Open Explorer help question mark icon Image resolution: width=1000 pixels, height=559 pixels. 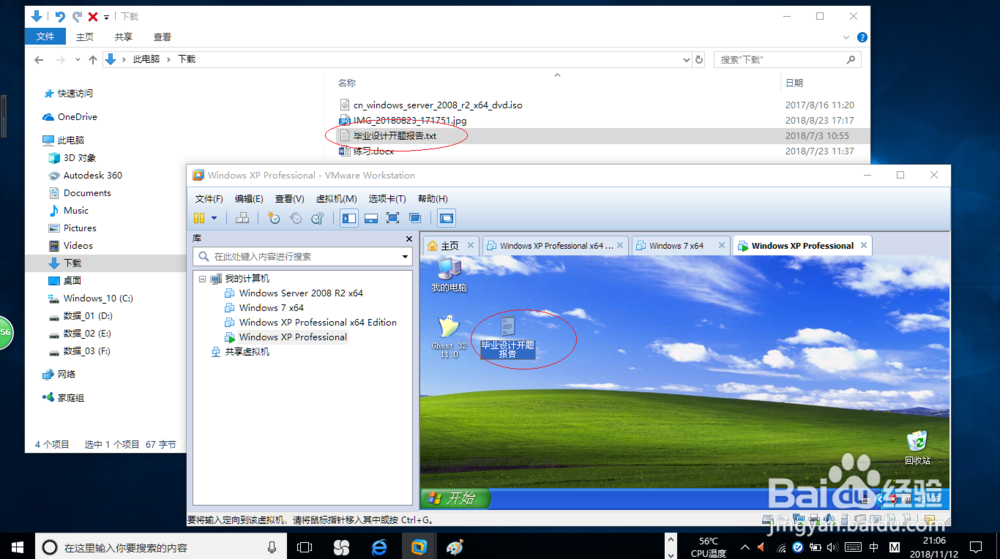[862, 38]
